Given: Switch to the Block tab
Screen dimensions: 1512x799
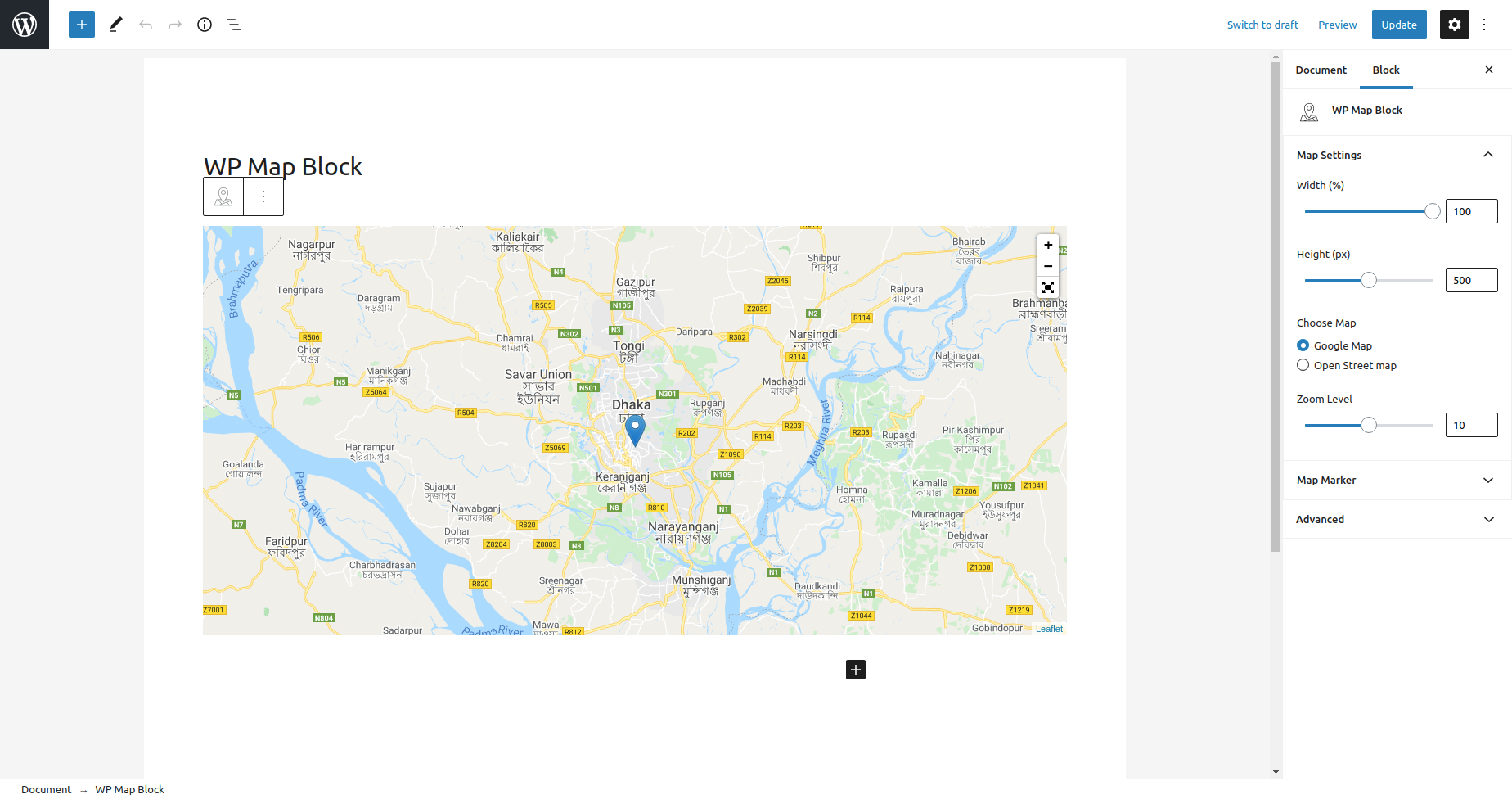Looking at the screenshot, I should [1386, 70].
